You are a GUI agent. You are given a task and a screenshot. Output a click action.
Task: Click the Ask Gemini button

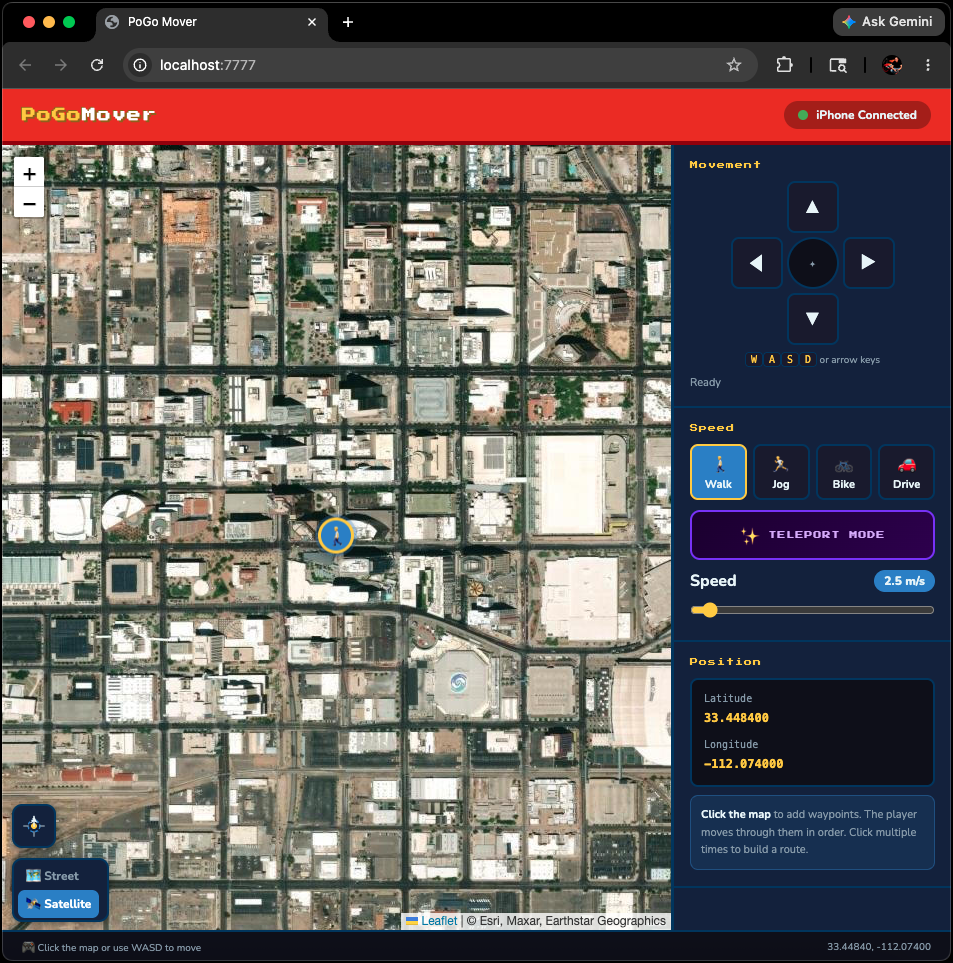888,22
